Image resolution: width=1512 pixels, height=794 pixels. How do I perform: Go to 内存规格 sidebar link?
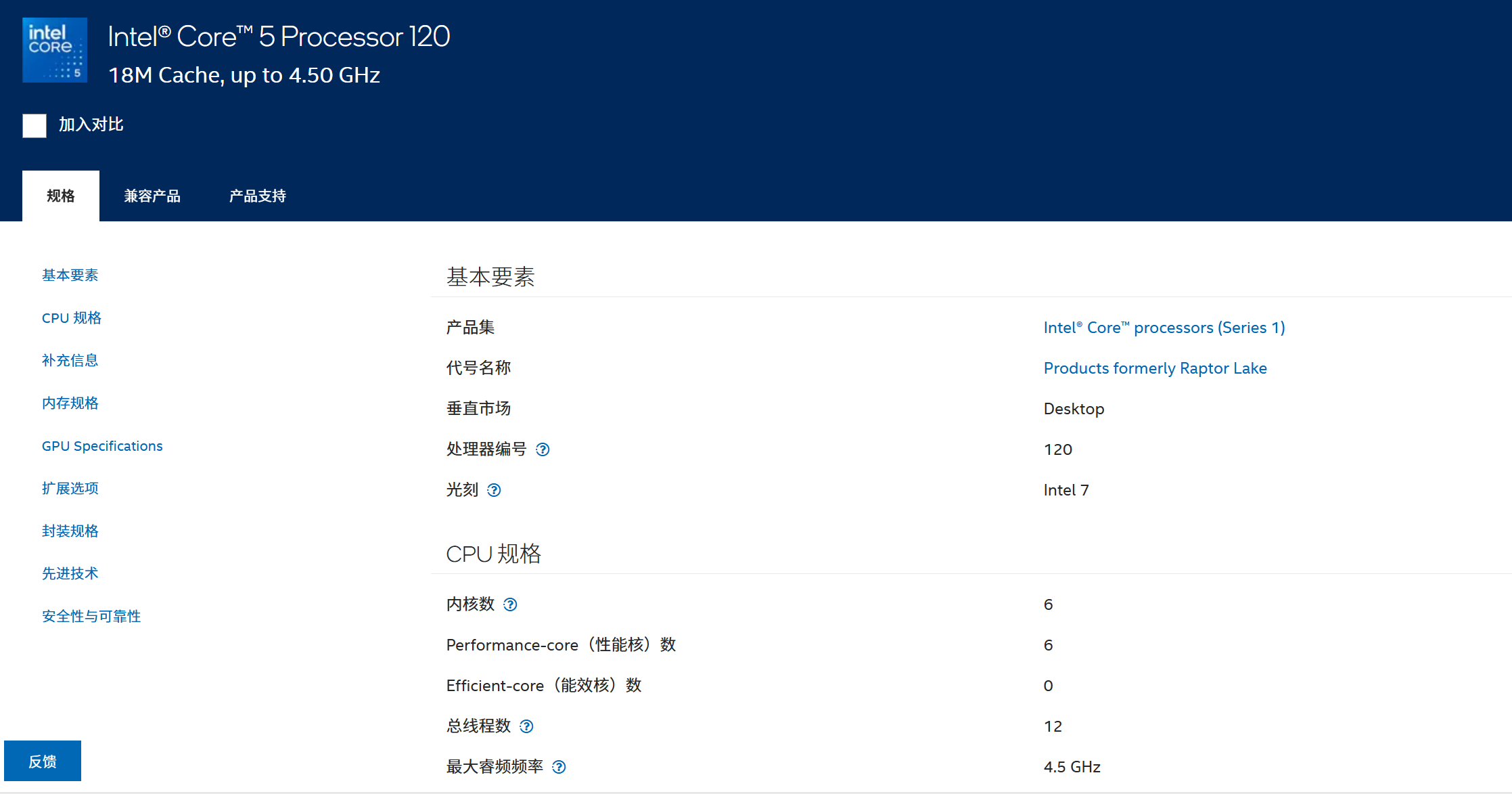tap(70, 403)
